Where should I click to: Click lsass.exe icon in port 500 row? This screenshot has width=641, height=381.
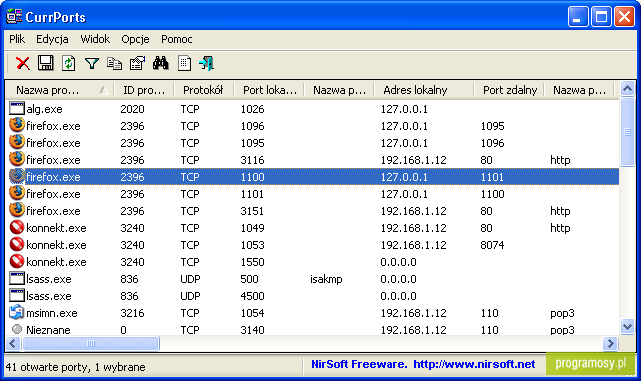tap(17, 279)
